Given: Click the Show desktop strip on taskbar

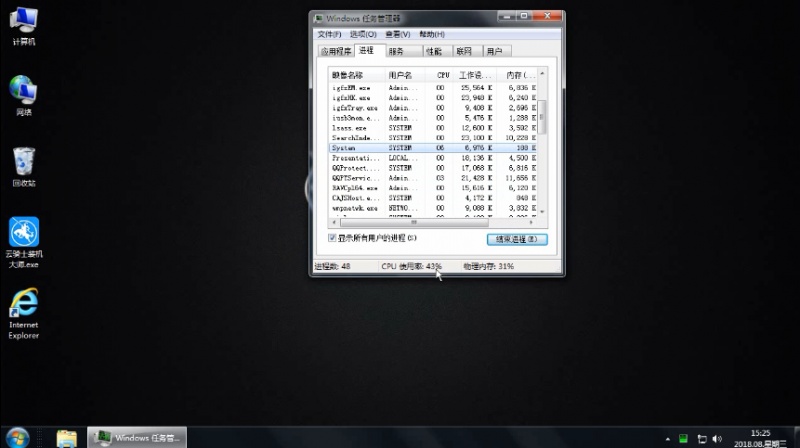Looking at the screenshot, I should pos(796,438).
